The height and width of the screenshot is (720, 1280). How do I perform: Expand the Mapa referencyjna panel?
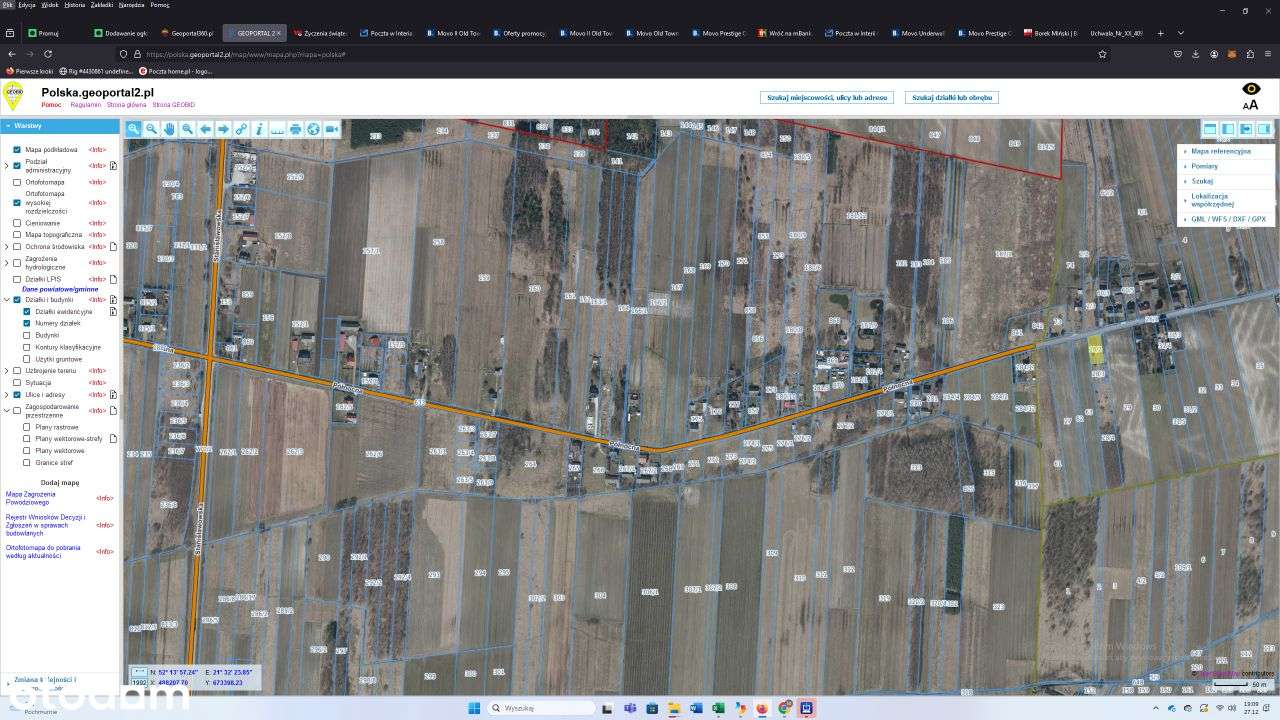pos(1226,152)
